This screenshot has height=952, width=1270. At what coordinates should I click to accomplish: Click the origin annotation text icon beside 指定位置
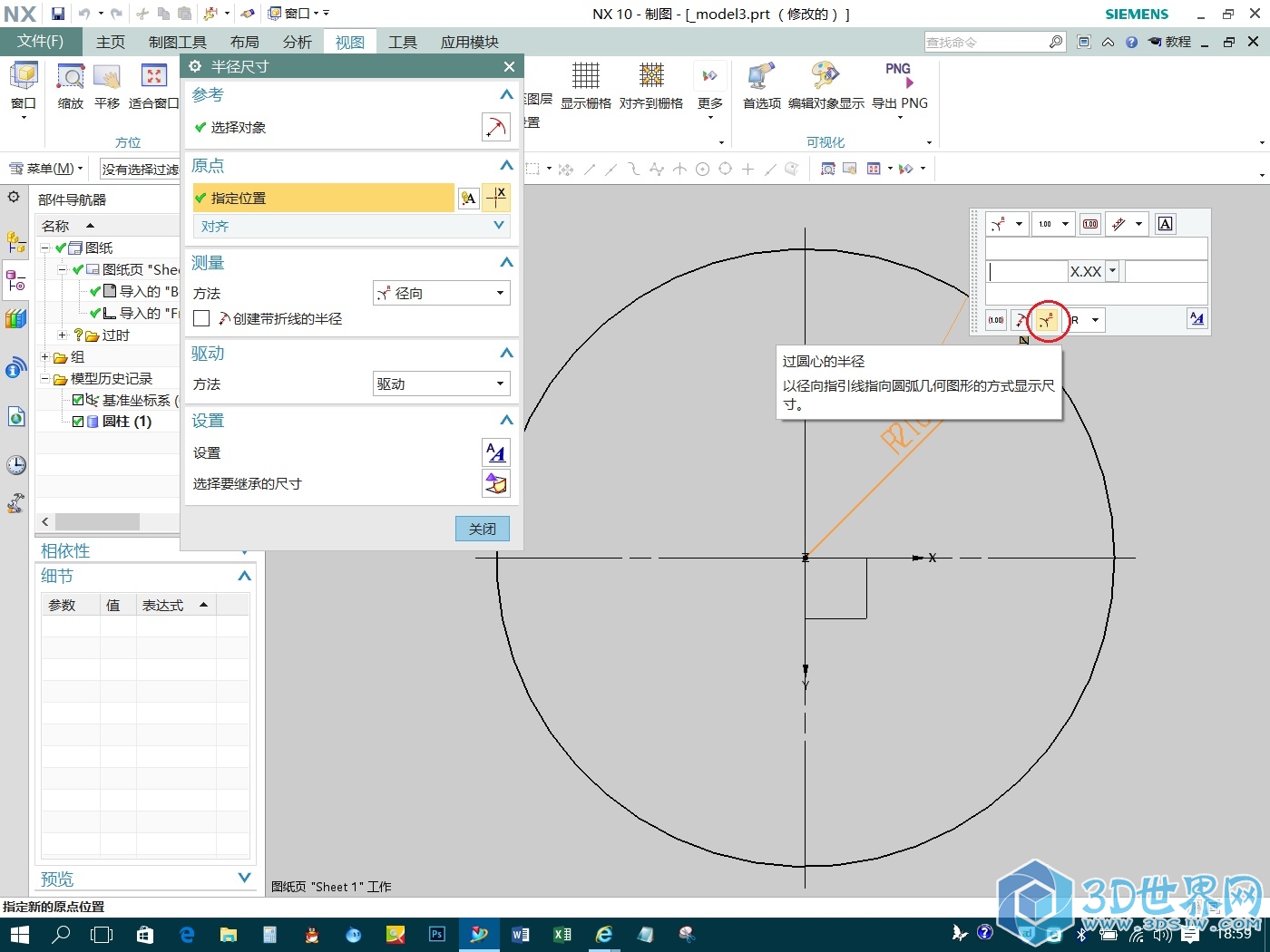(468, 199)
